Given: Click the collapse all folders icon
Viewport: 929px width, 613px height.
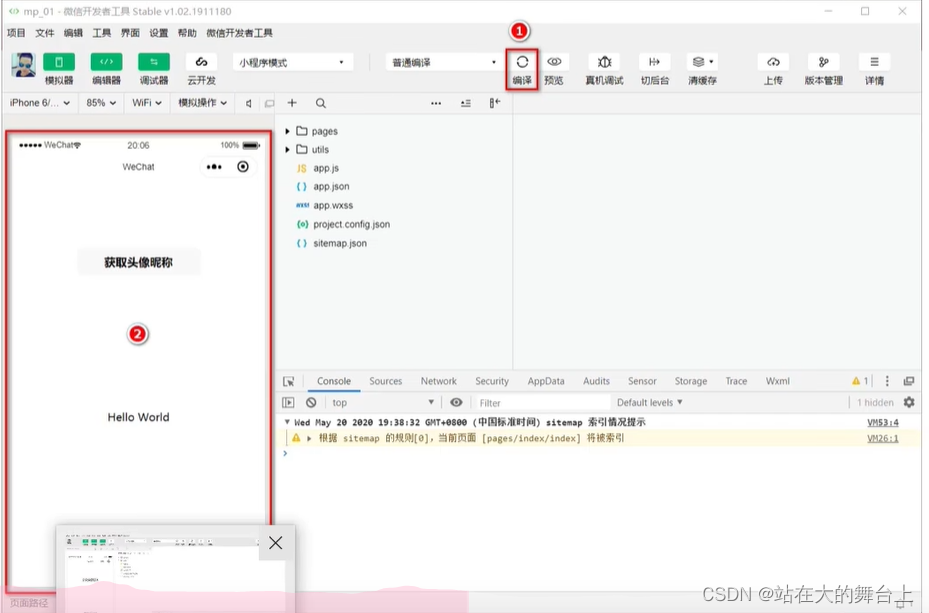Looking at the screenshot, I should (x=466, y=103).
